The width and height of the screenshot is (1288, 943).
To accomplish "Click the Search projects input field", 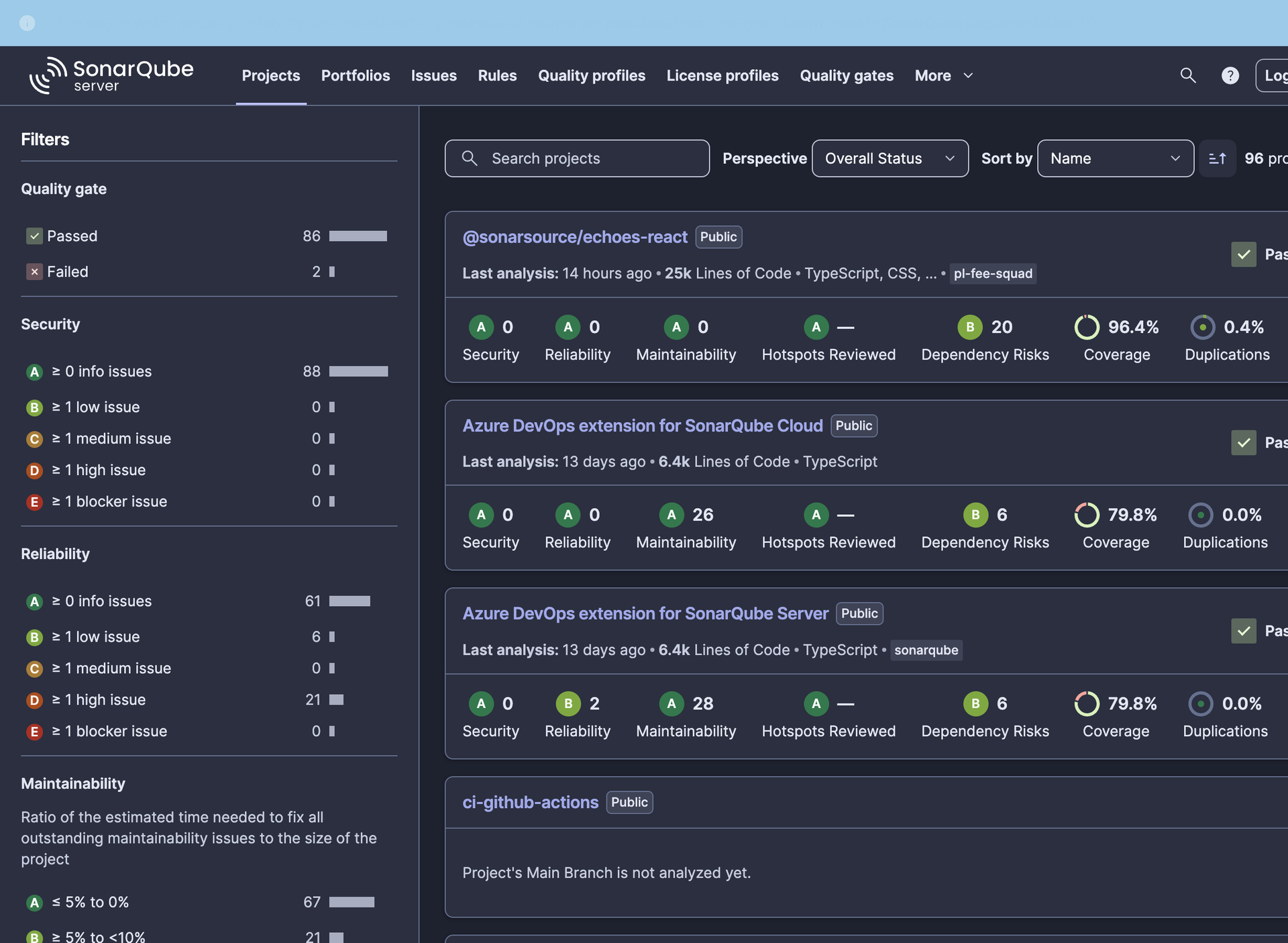I will point(577,158).
